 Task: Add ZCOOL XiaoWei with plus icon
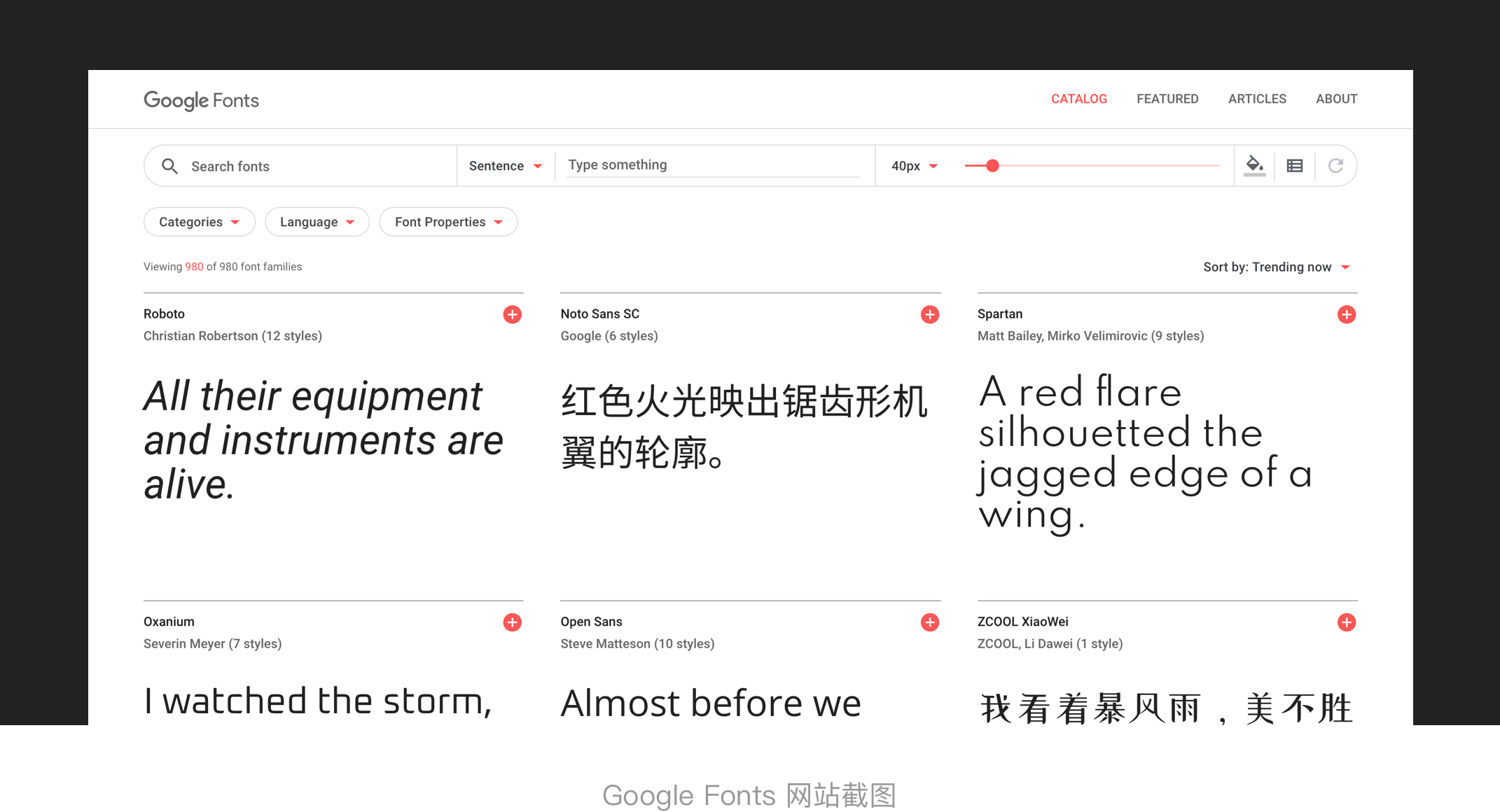tap(1347, 622)
